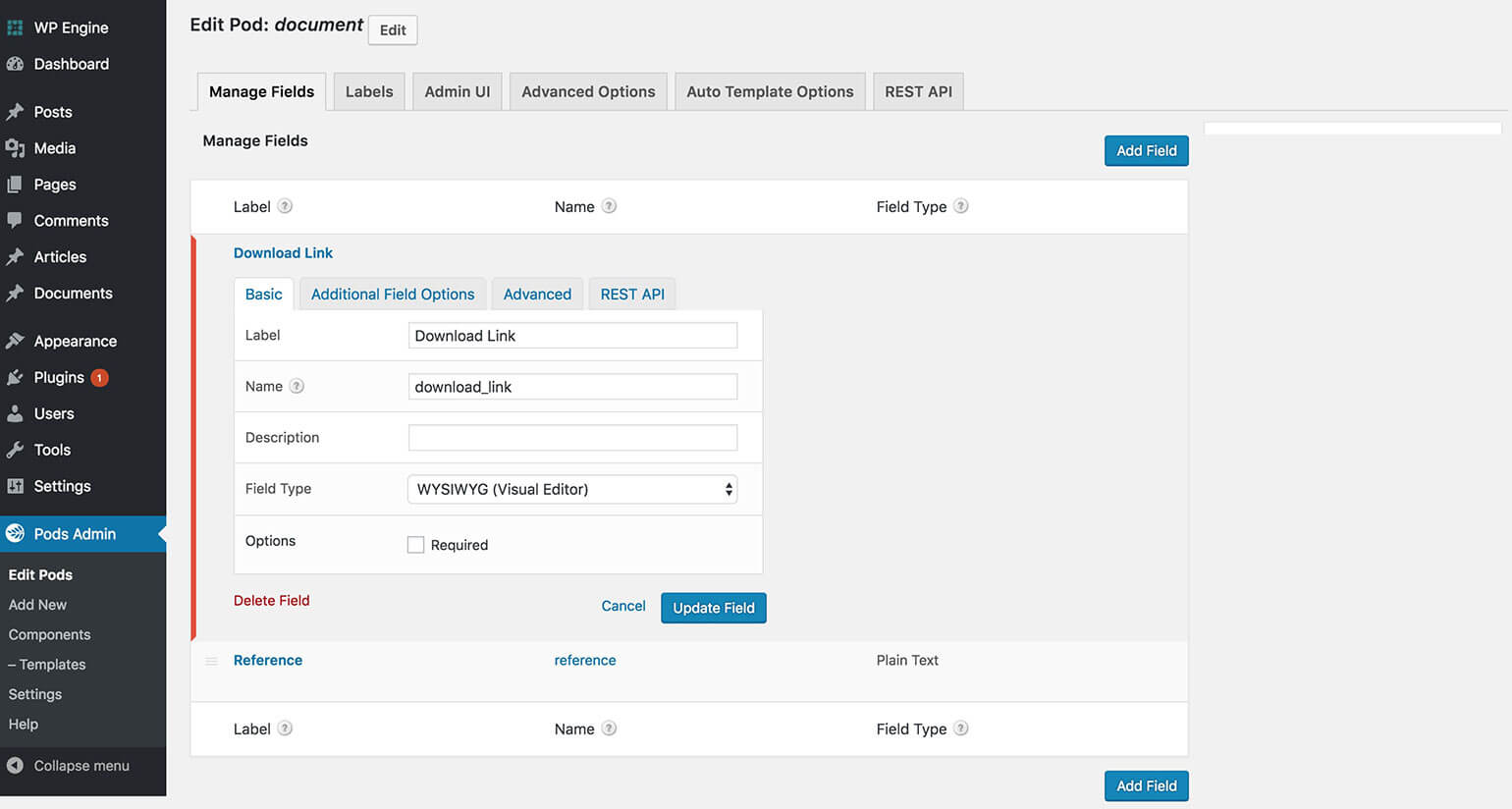
Task: Open the Reference field label link
Action: (x=268, y=660)
